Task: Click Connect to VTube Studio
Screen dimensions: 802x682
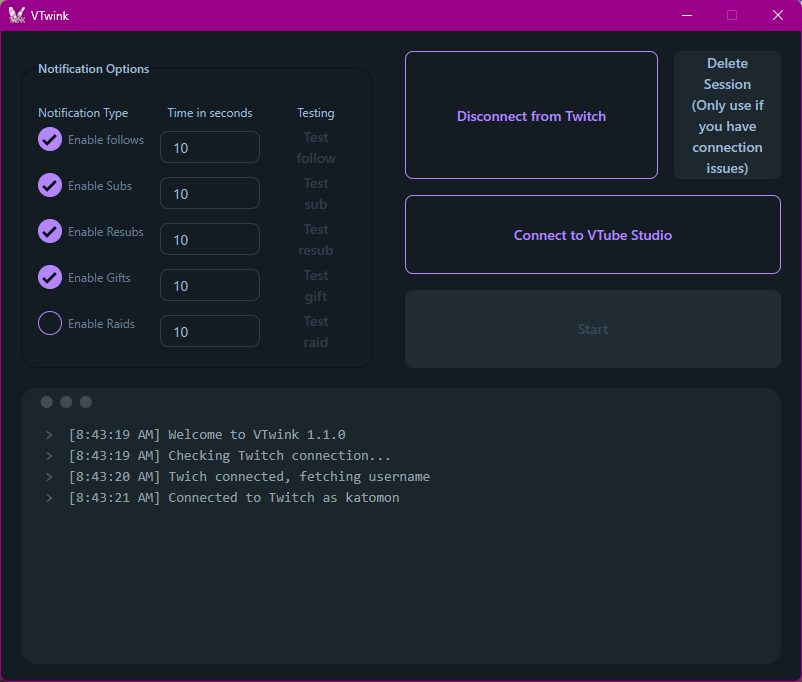Action: [x=593, y=235]
